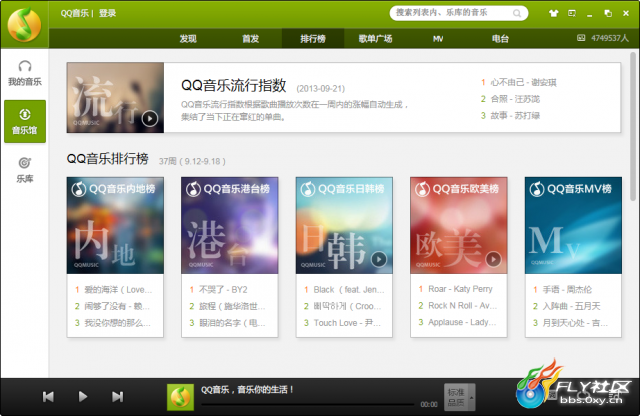Open QQ音乐MV榜 cover
Viewport: 640px width, 416px height.
pyautogui.click(x=573, y=225)
